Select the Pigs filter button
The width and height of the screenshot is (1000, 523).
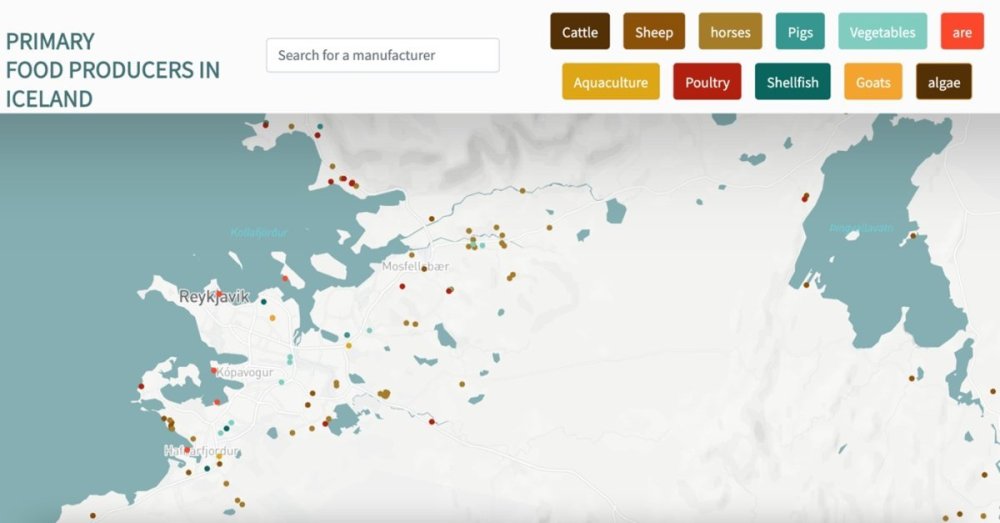pyautogui.click(x=799, y=32)
